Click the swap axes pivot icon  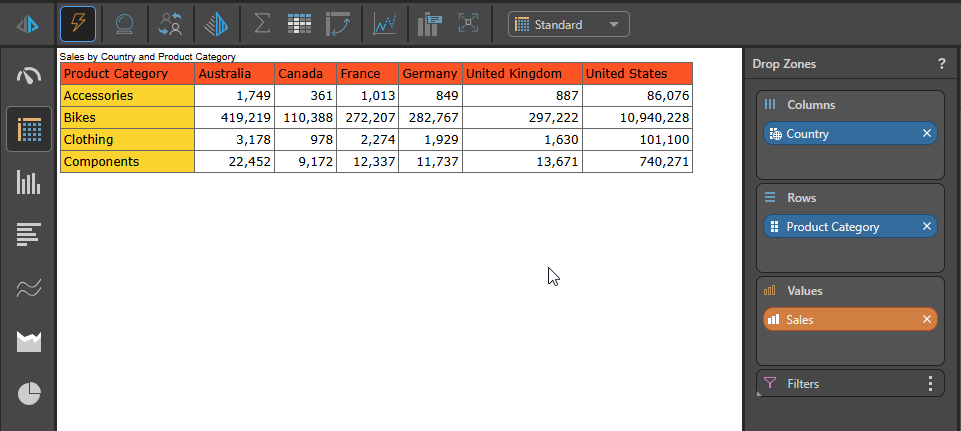coord(338,25)
